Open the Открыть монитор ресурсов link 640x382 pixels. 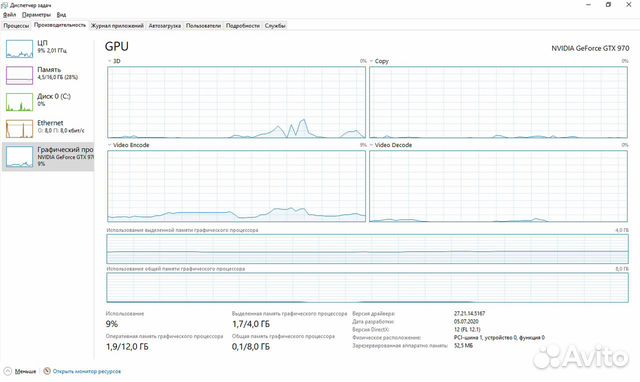[87, 371]
